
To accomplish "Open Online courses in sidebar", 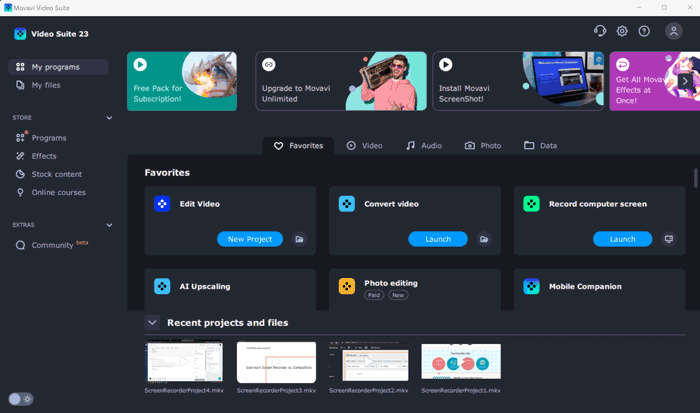I will (x=58, y=192).
